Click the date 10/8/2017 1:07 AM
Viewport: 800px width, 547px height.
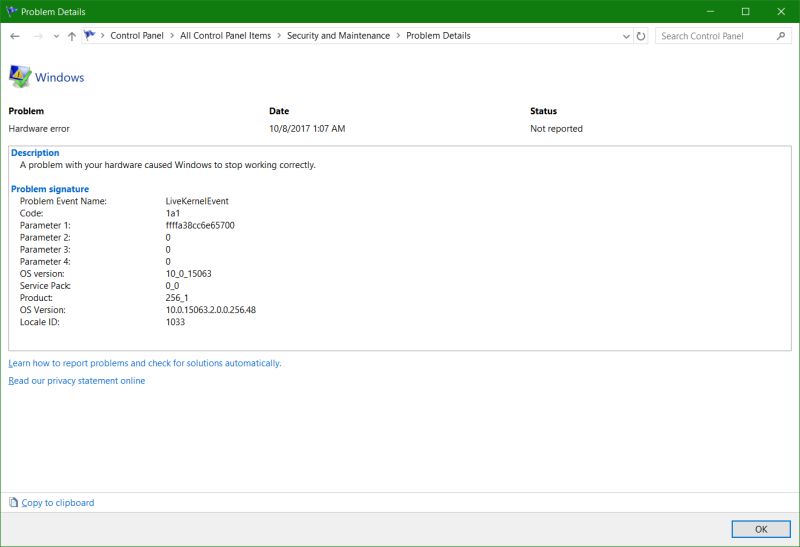tap(307, 129)
